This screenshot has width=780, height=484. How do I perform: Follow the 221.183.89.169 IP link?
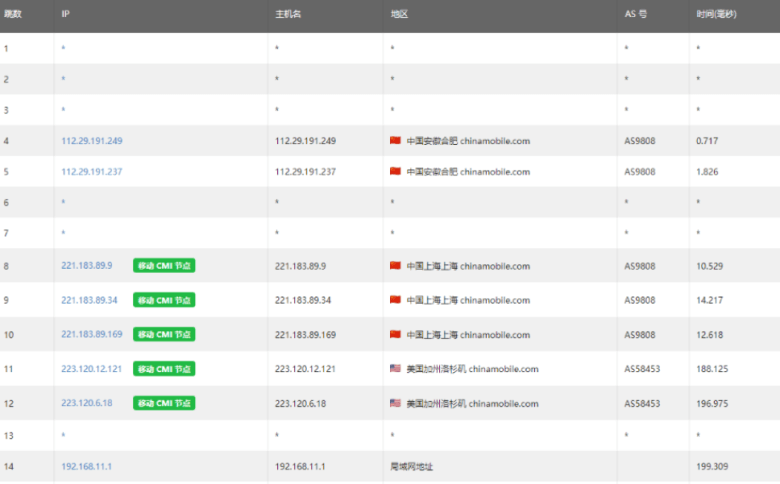click(92, 334)
